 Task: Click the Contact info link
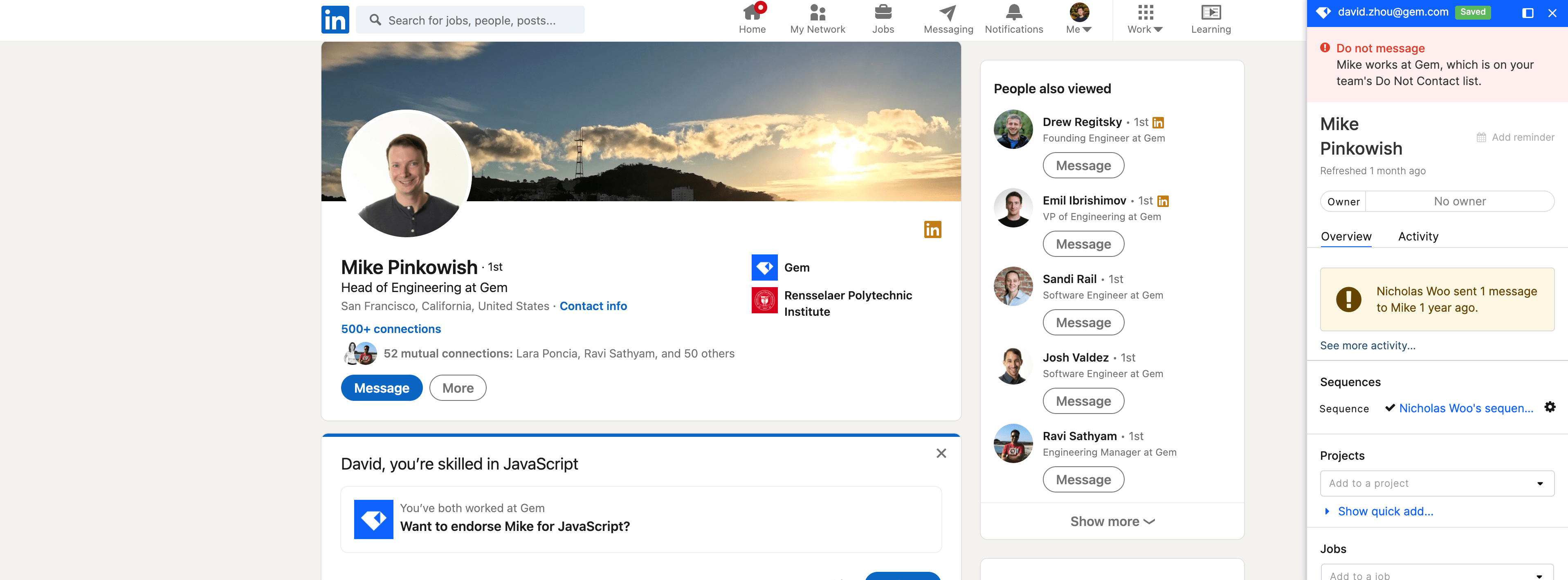click(593, 306)
